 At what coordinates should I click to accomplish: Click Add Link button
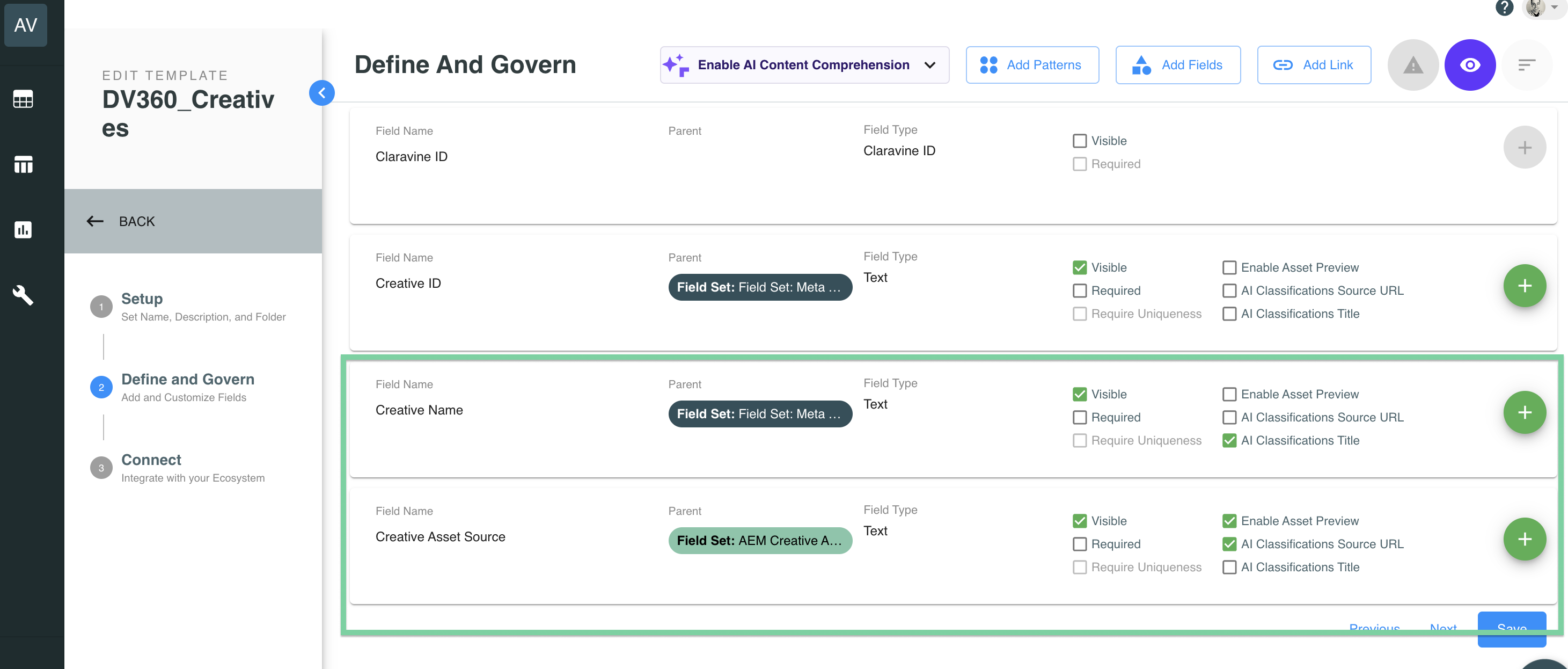(x=1314, y=65)
